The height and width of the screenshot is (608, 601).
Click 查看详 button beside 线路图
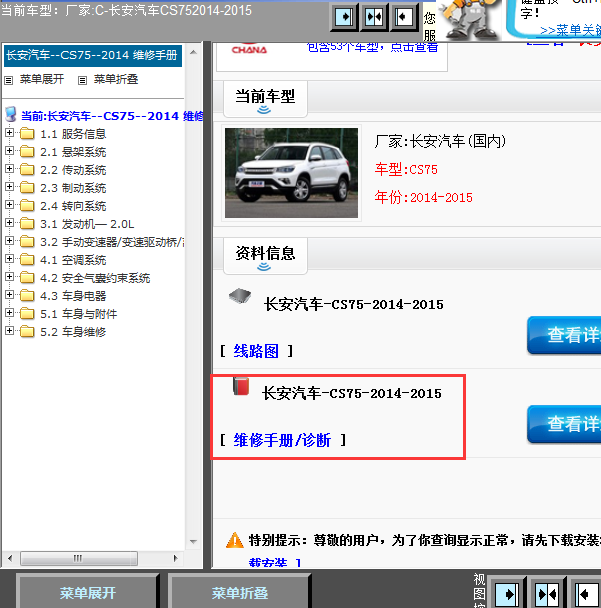(564, 335)
